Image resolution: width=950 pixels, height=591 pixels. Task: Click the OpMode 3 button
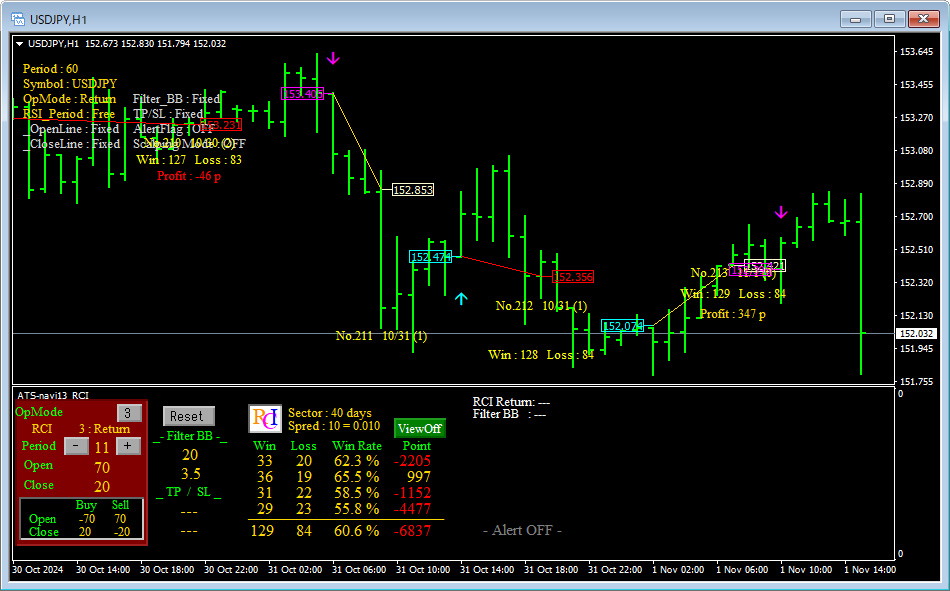(128, 413)
